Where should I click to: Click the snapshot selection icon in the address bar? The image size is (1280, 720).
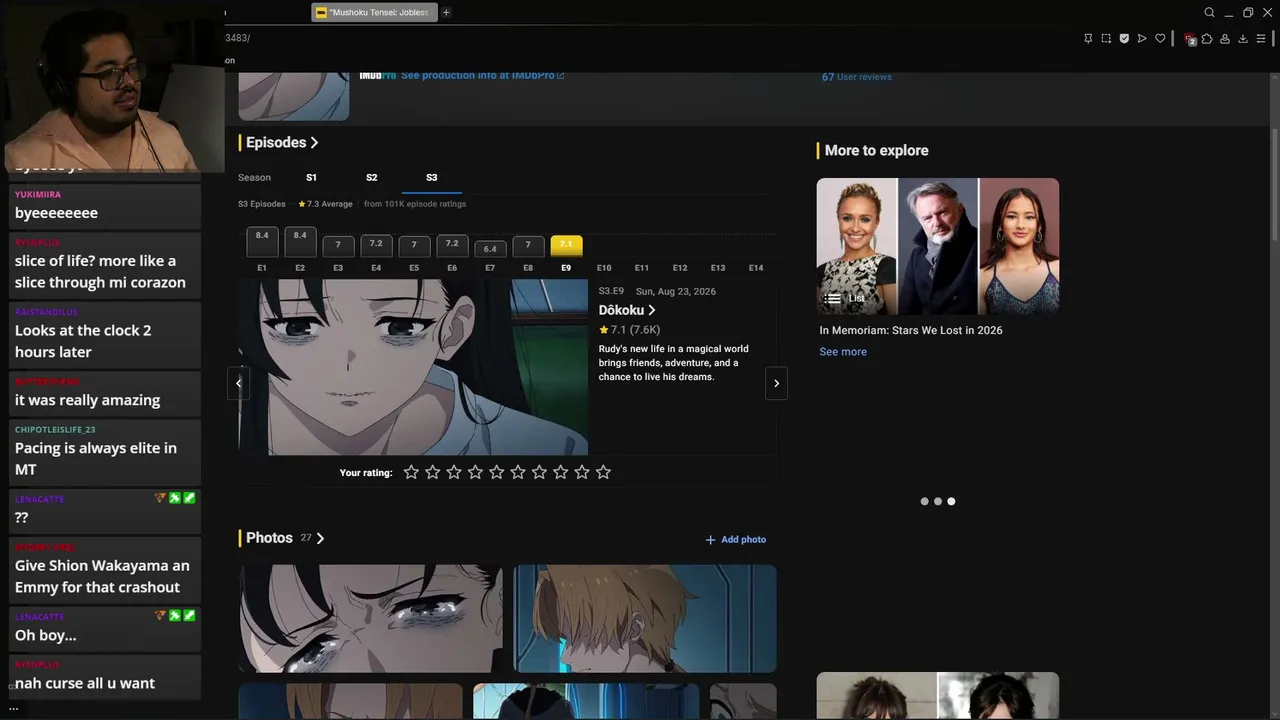(x=1106, y=38)
